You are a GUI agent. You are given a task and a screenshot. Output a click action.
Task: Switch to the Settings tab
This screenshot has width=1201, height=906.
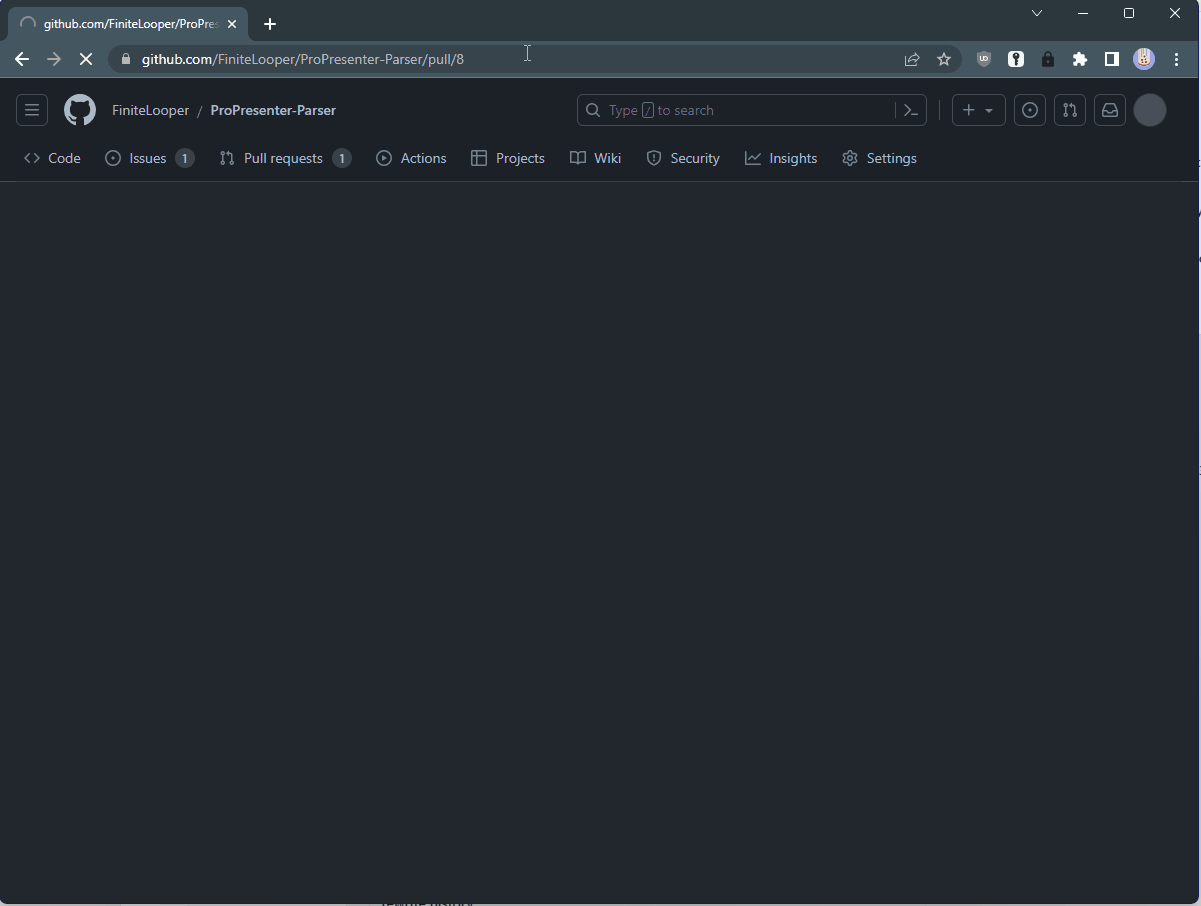[880, 158]
